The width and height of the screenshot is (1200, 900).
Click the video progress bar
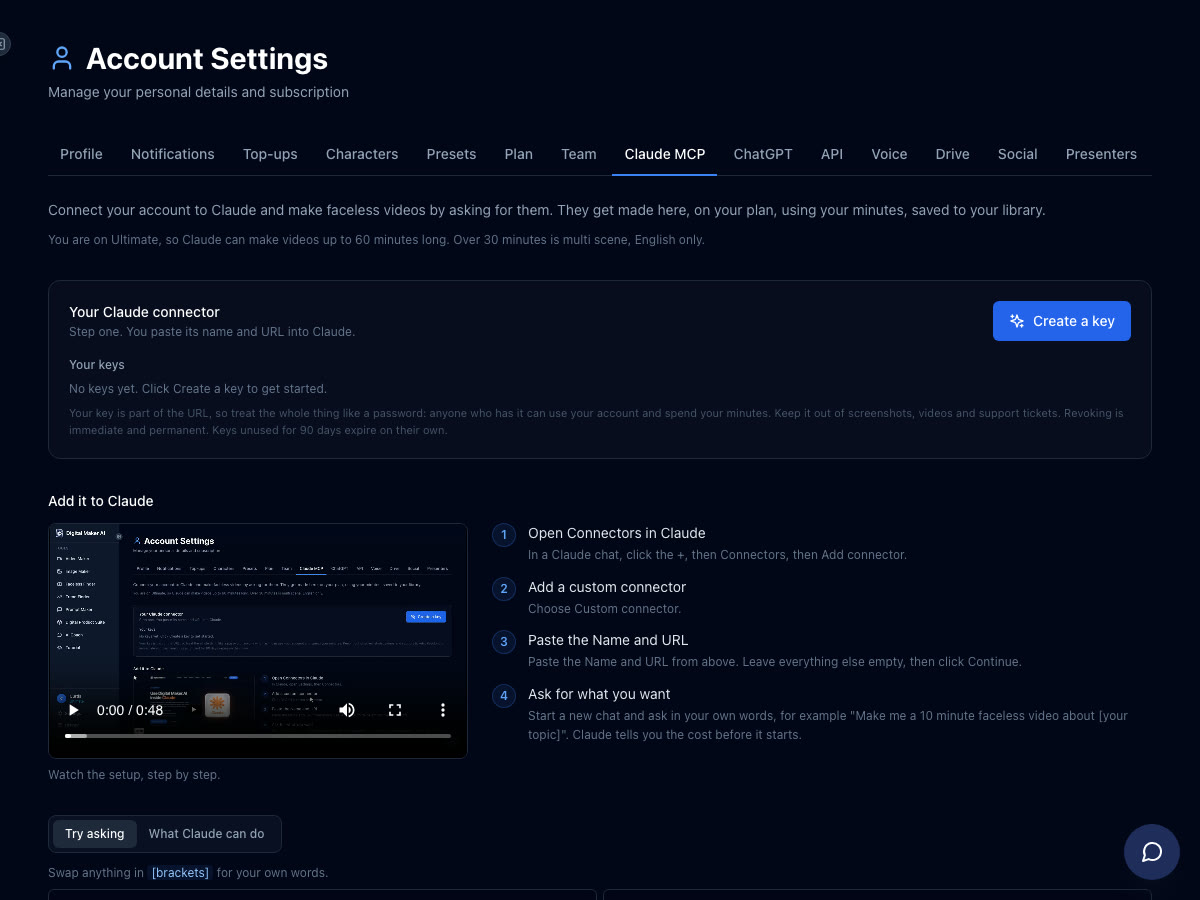pyautogui.click(x=258, y=736)
